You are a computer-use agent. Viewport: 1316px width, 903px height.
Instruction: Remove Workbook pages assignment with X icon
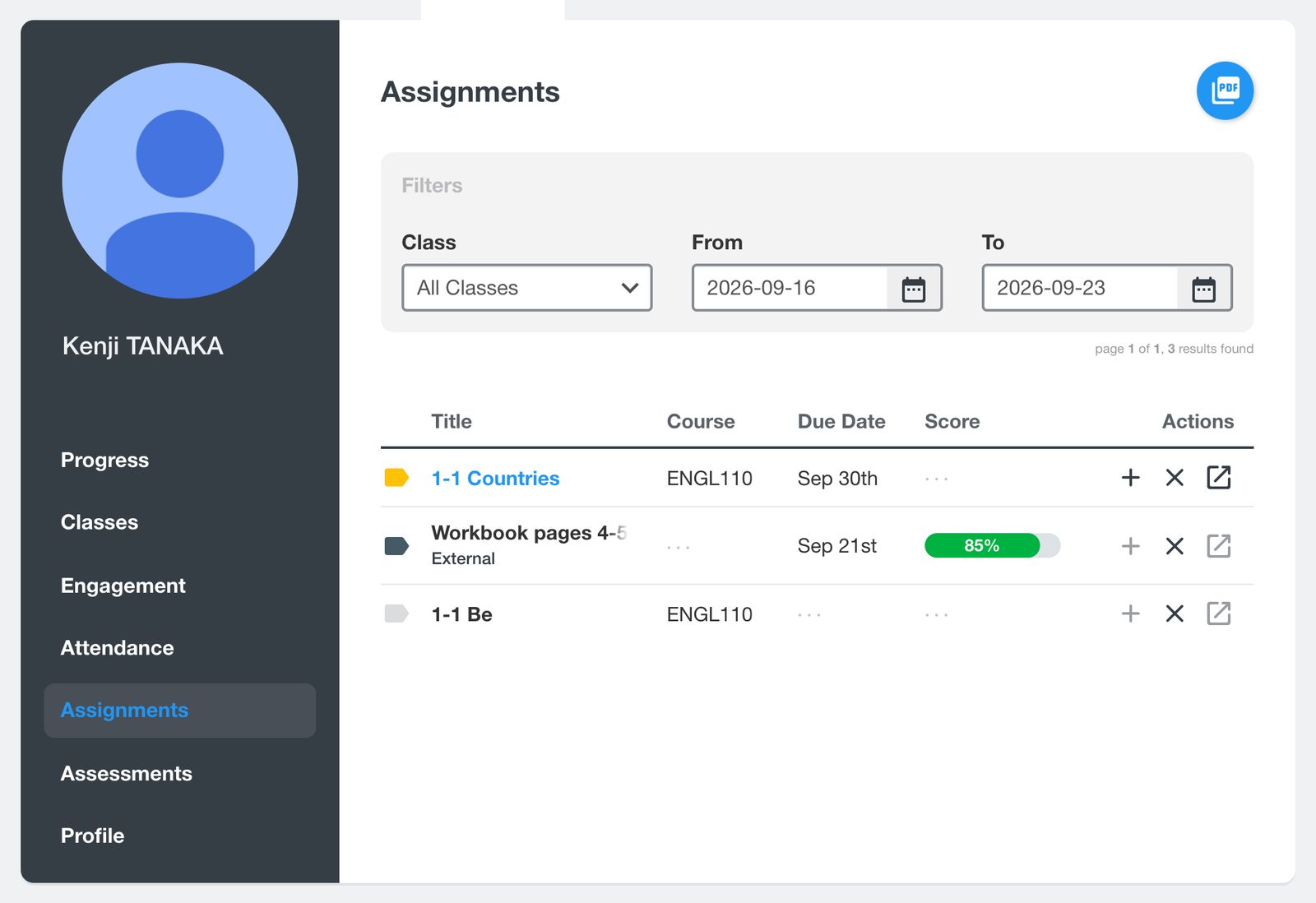[x=1175, y=546]
